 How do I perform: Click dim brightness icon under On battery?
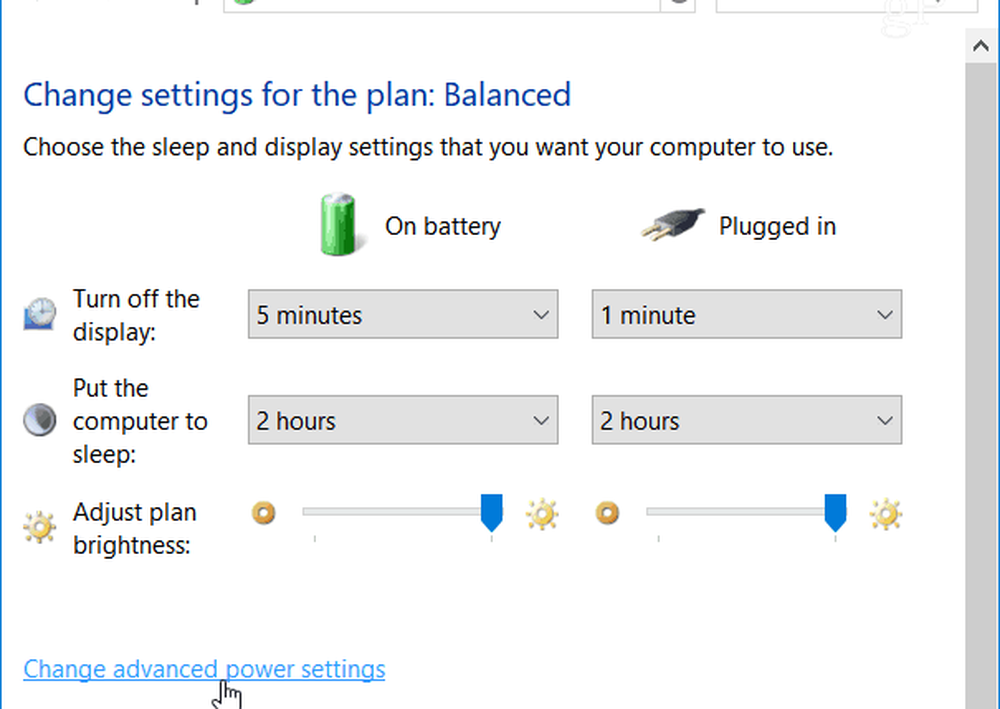coord(264,513)
